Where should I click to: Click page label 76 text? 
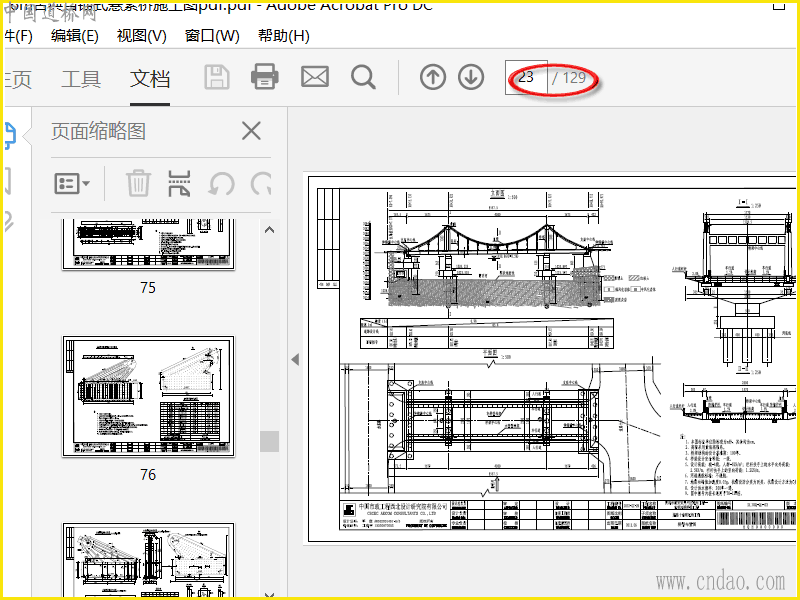[x=148, y=474]
